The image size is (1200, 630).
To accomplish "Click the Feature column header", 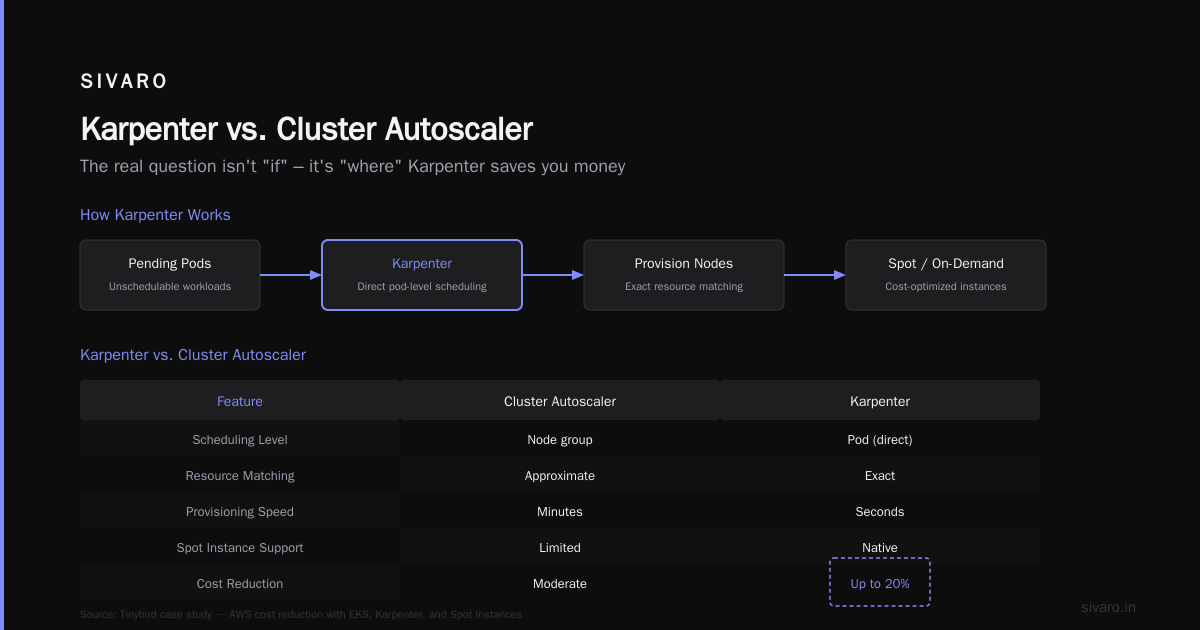I will point(240,401).
